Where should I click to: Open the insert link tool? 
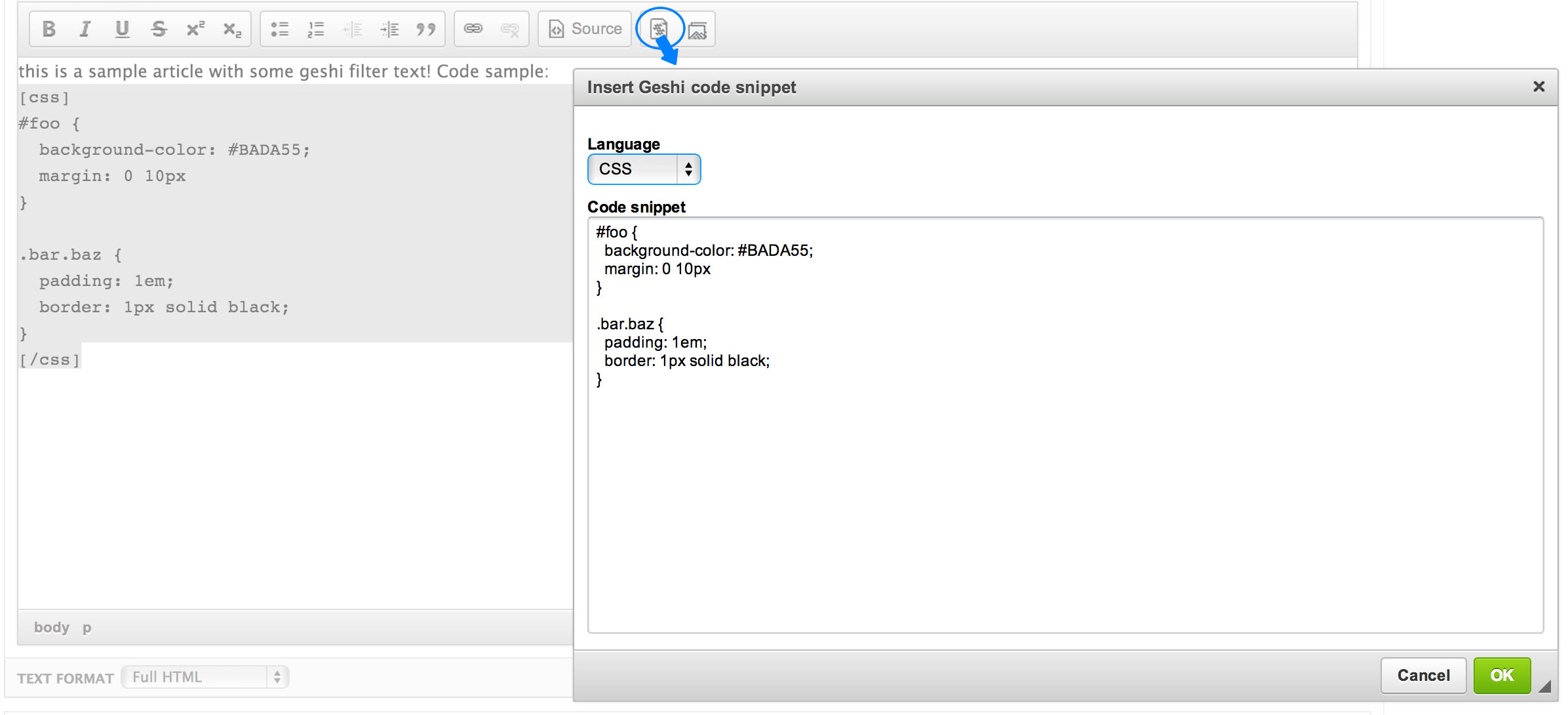coord(473,29)
